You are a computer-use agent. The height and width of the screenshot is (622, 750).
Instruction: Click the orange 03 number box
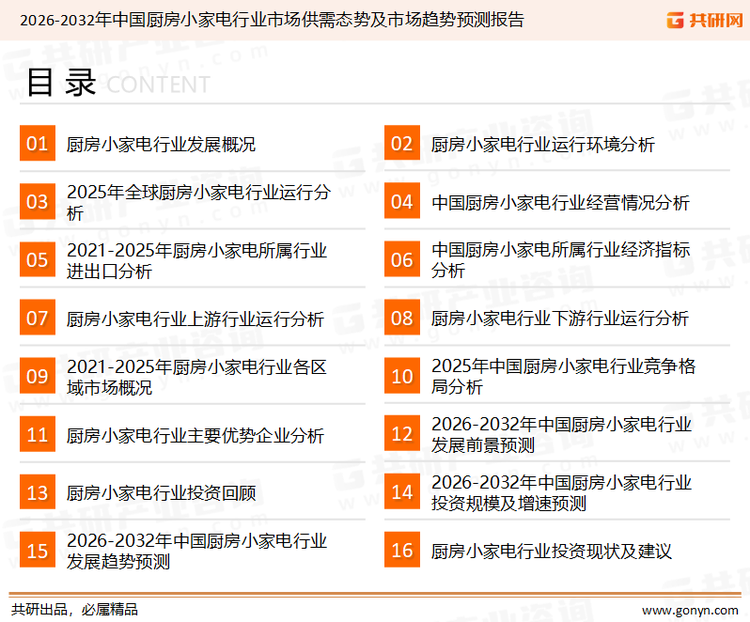pyautogui.click(x=37, y=201)
